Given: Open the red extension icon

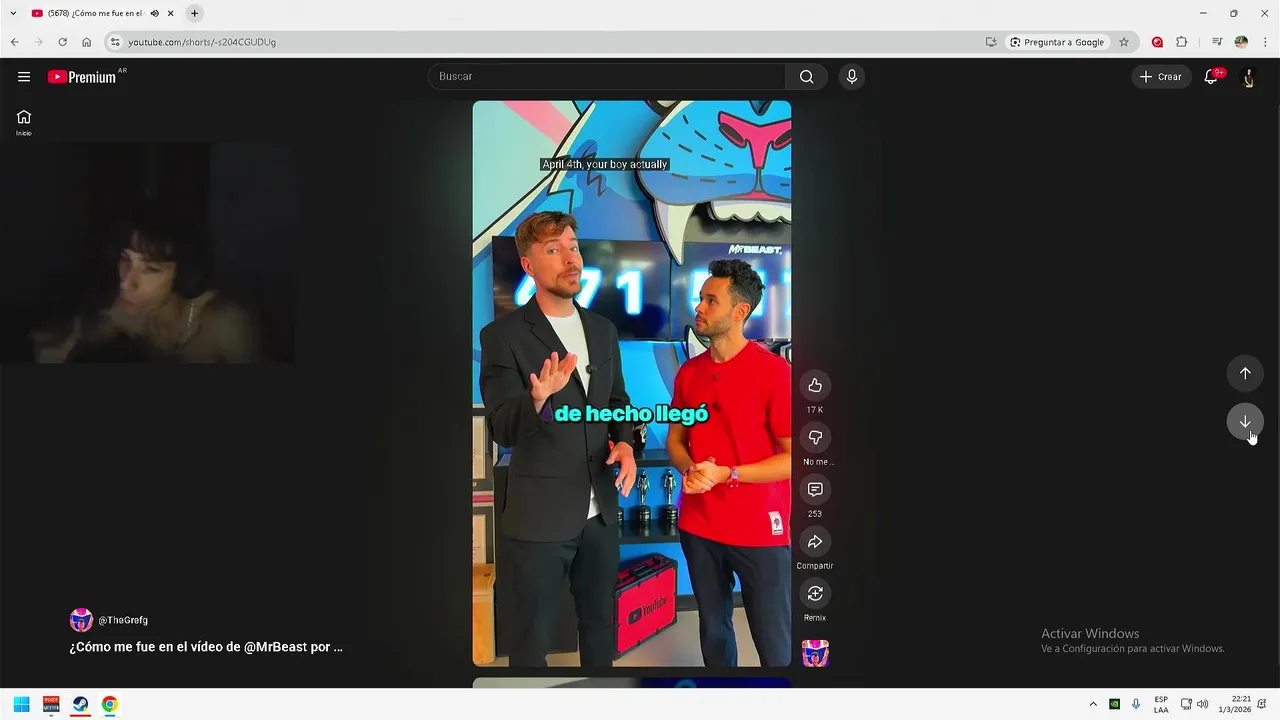Looking at the screenshot, I should [1157, 42].
